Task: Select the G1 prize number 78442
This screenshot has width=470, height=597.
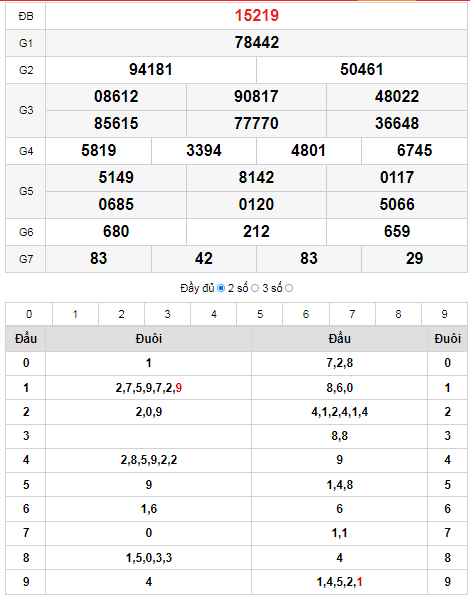Action: click(257, 43)
